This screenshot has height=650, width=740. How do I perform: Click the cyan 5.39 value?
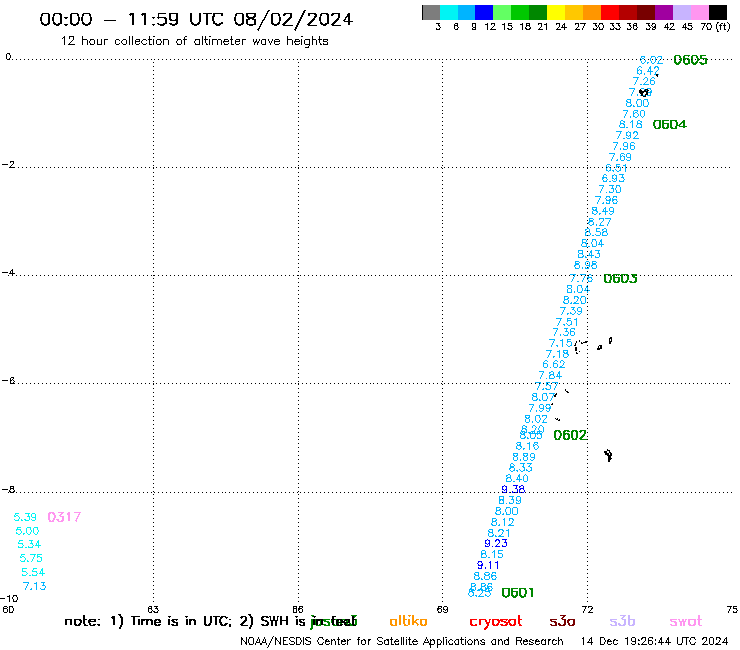pos(25,517)
